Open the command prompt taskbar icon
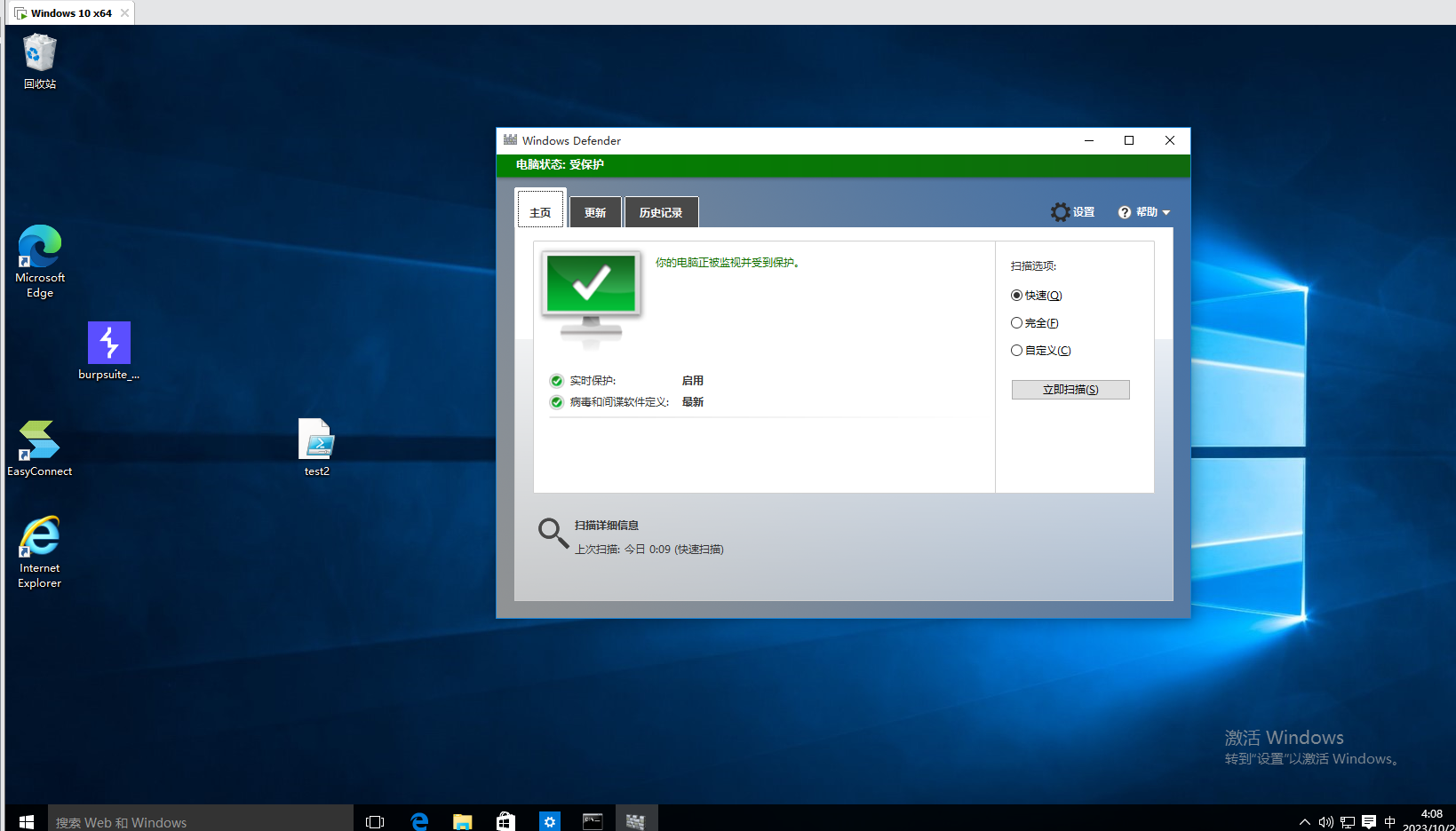 point(593,821)
